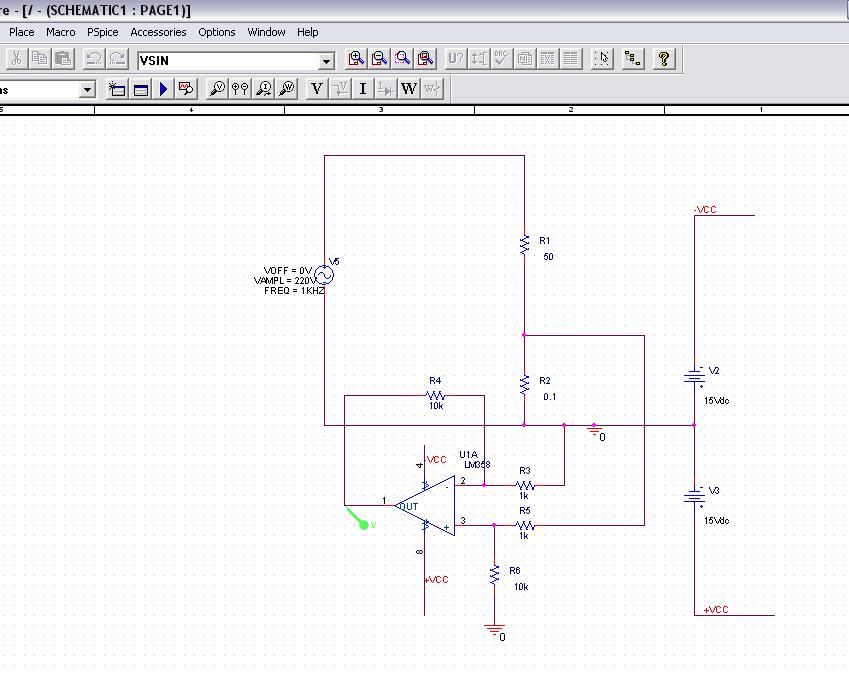
Task: Click the Back Annotate icon
Action: coord(479,58)
